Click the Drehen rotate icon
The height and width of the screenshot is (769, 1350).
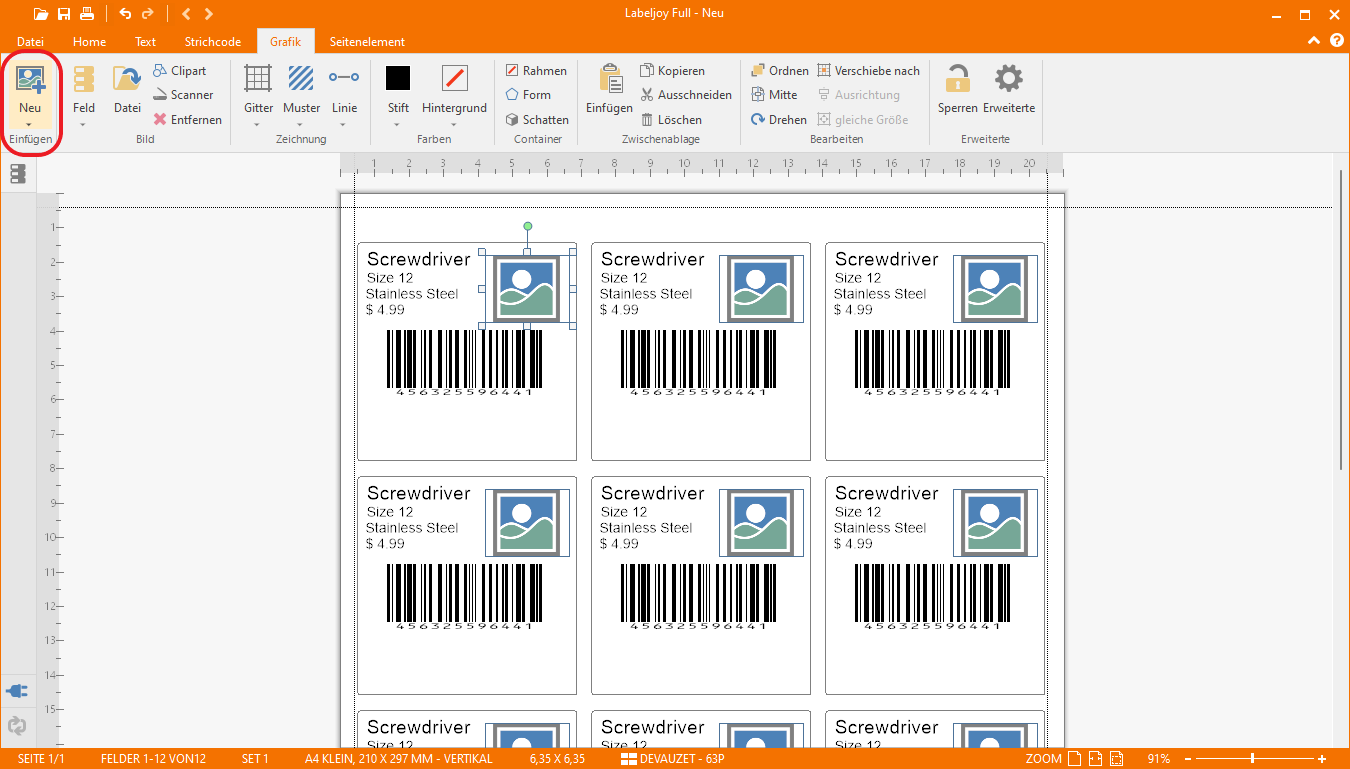[x=758, y=119]
